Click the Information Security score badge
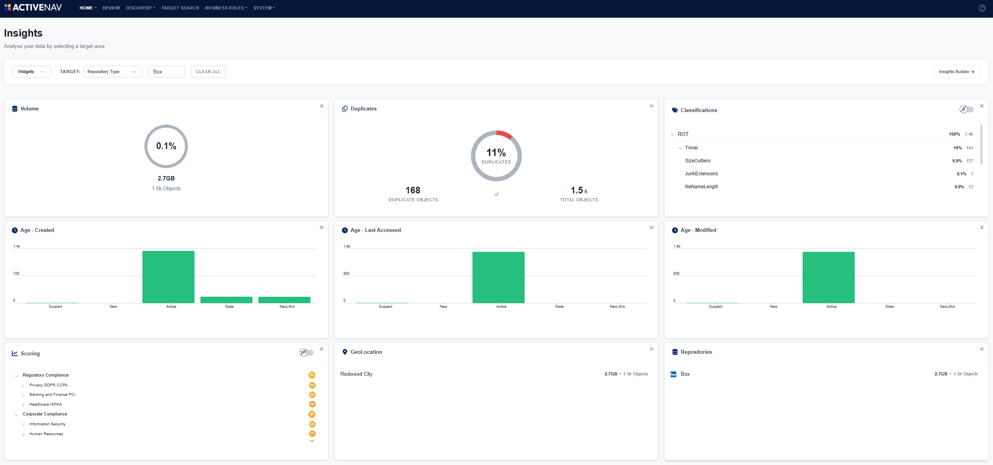 [312, 424]
